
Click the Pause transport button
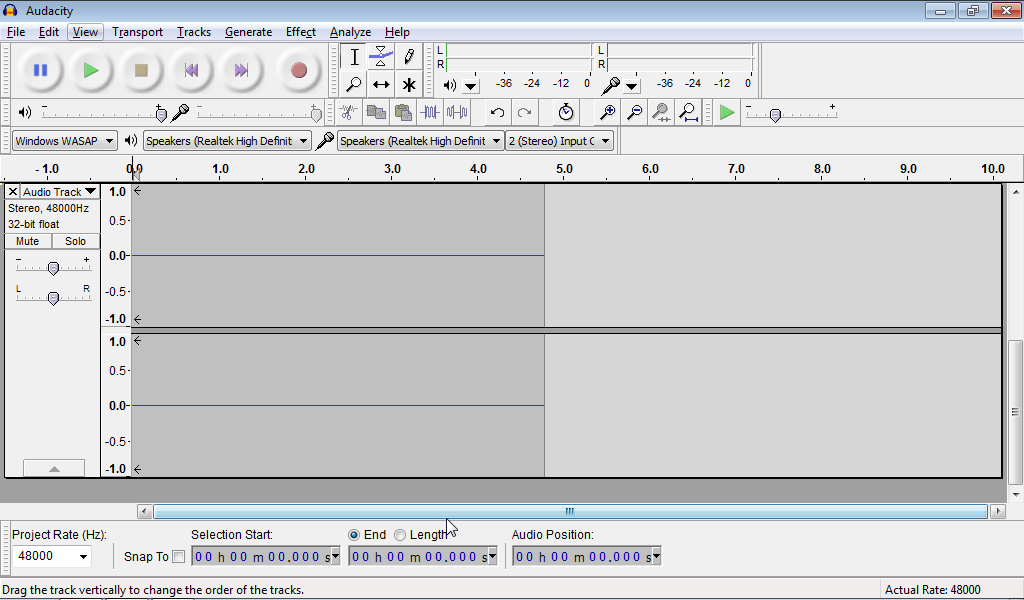point(40,70)
